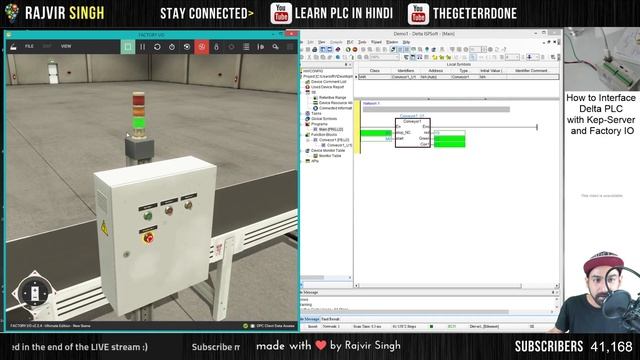The width and height of the screenshot is (640, 360).
Task: Hit the red emergency stop button
Action: coord(149,238)
